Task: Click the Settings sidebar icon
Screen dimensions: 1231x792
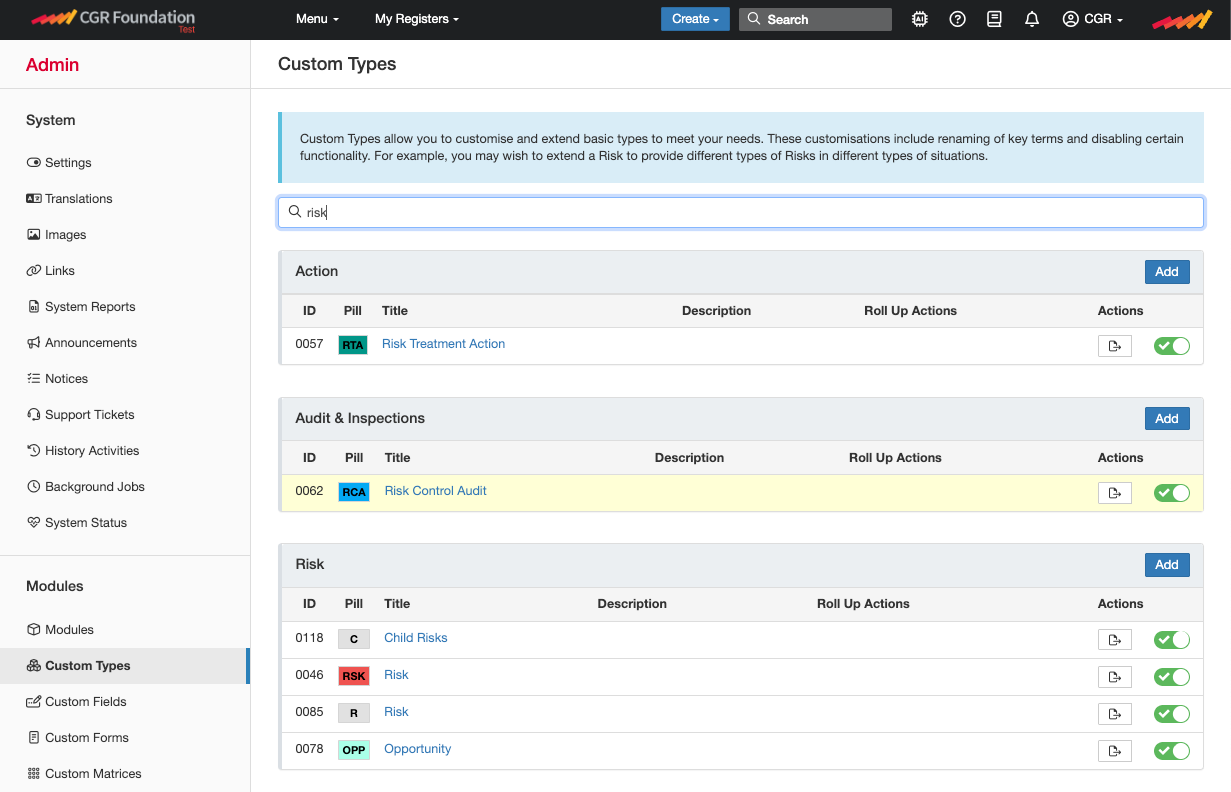Action: (34, 162)
